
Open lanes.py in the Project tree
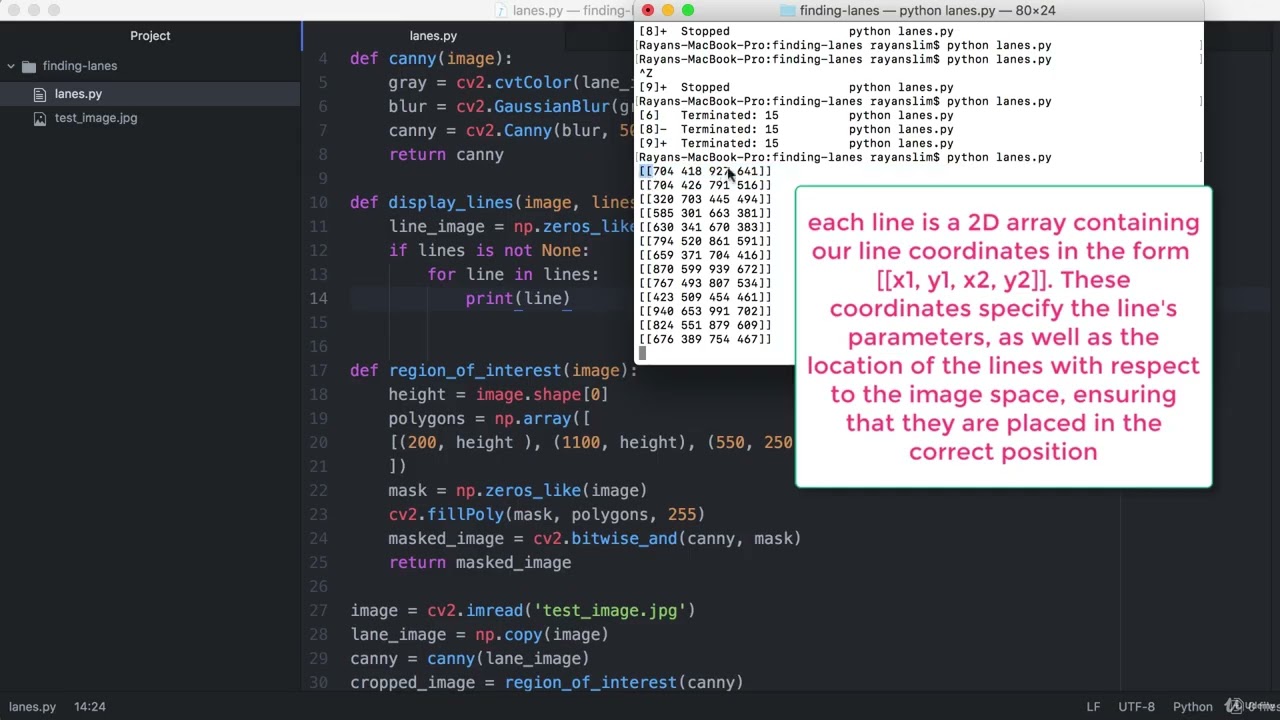(78, 94)
